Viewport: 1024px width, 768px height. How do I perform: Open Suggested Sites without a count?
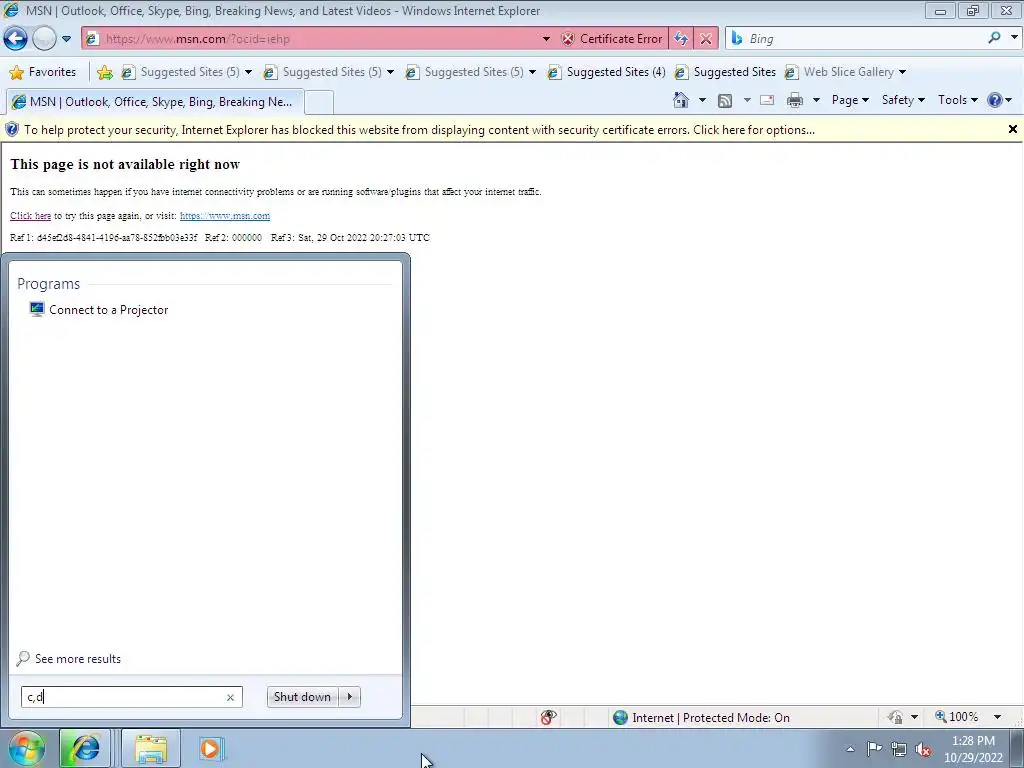pyautogui.click(x=726, y=72)
